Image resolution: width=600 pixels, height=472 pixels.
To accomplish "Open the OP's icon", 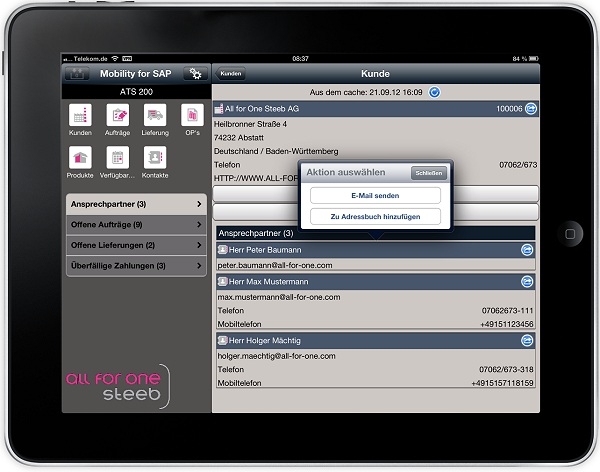I will tap(192, 116).
